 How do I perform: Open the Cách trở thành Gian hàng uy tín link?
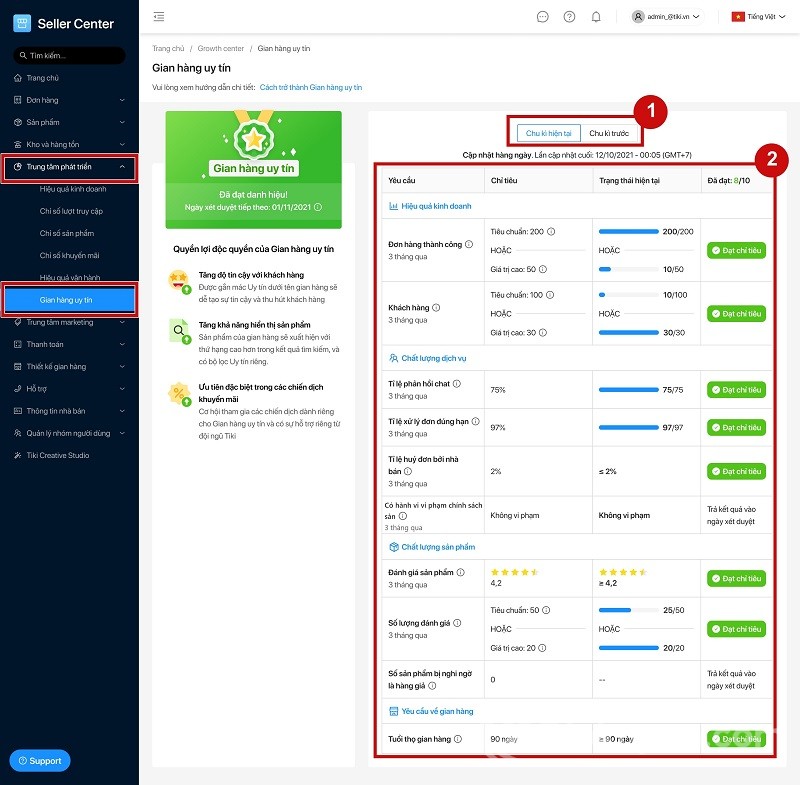point(311,87)
